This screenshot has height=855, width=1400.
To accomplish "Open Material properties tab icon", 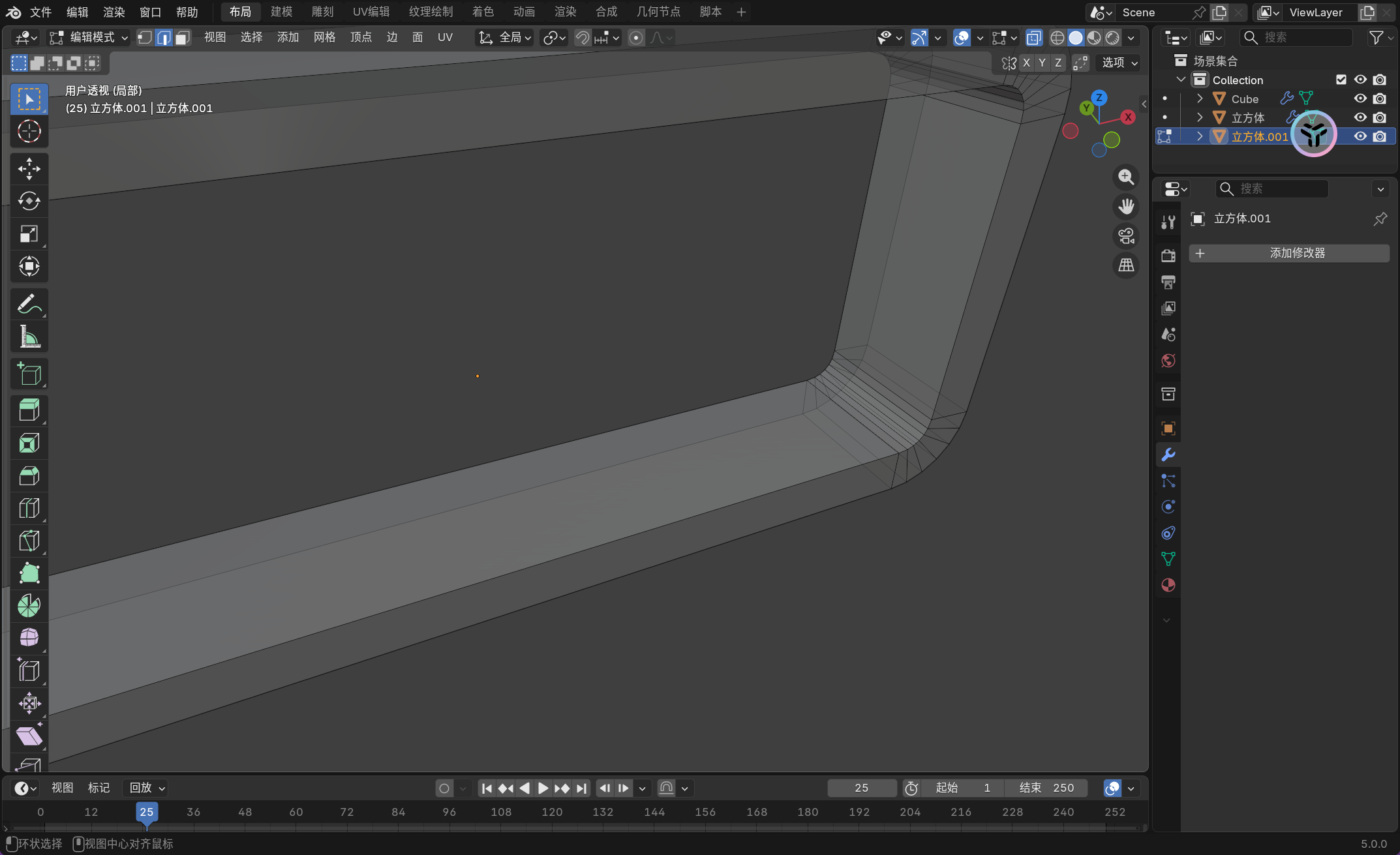I will click(1168, 585).
